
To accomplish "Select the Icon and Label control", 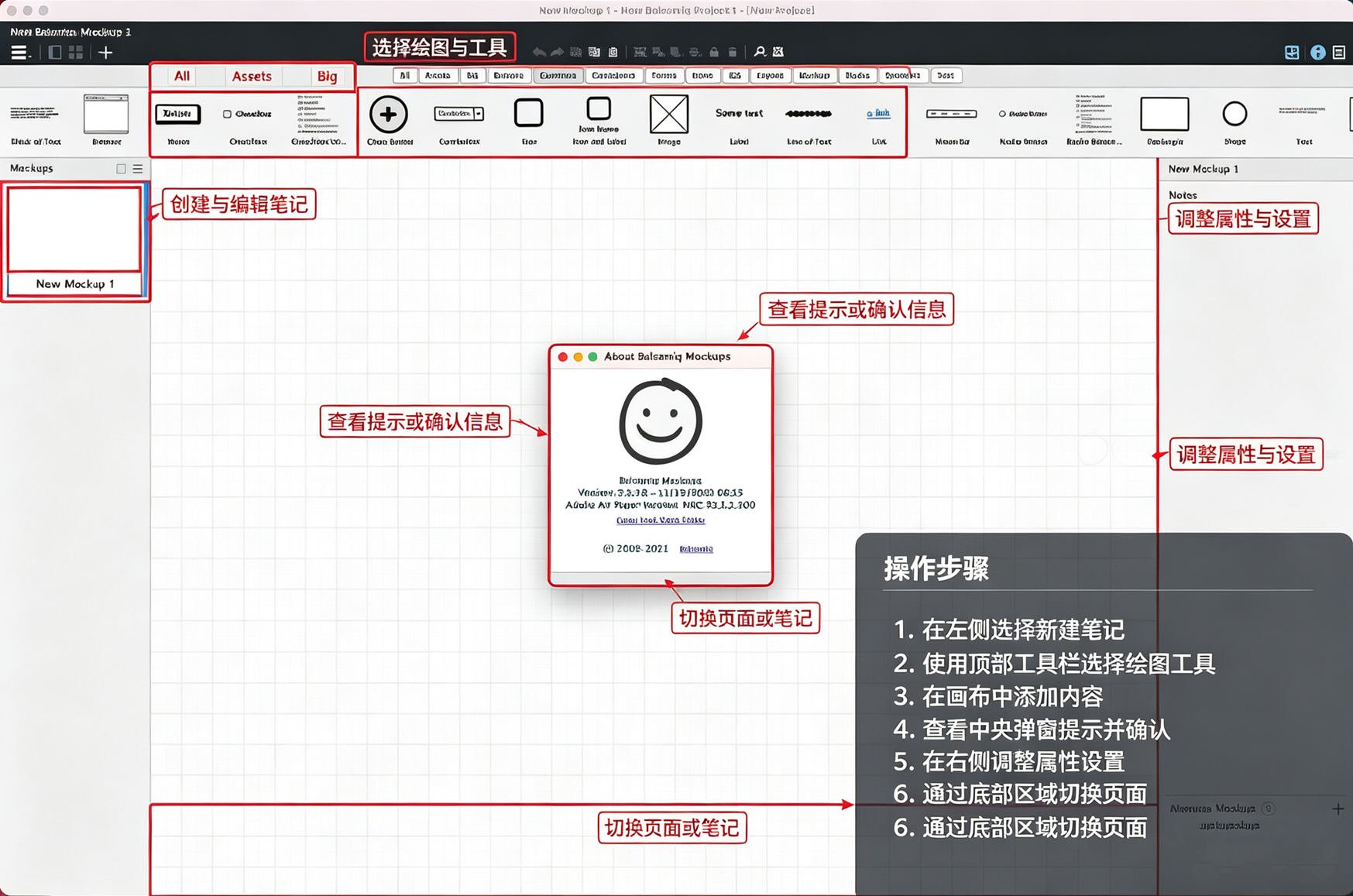I will pos(599,121).
